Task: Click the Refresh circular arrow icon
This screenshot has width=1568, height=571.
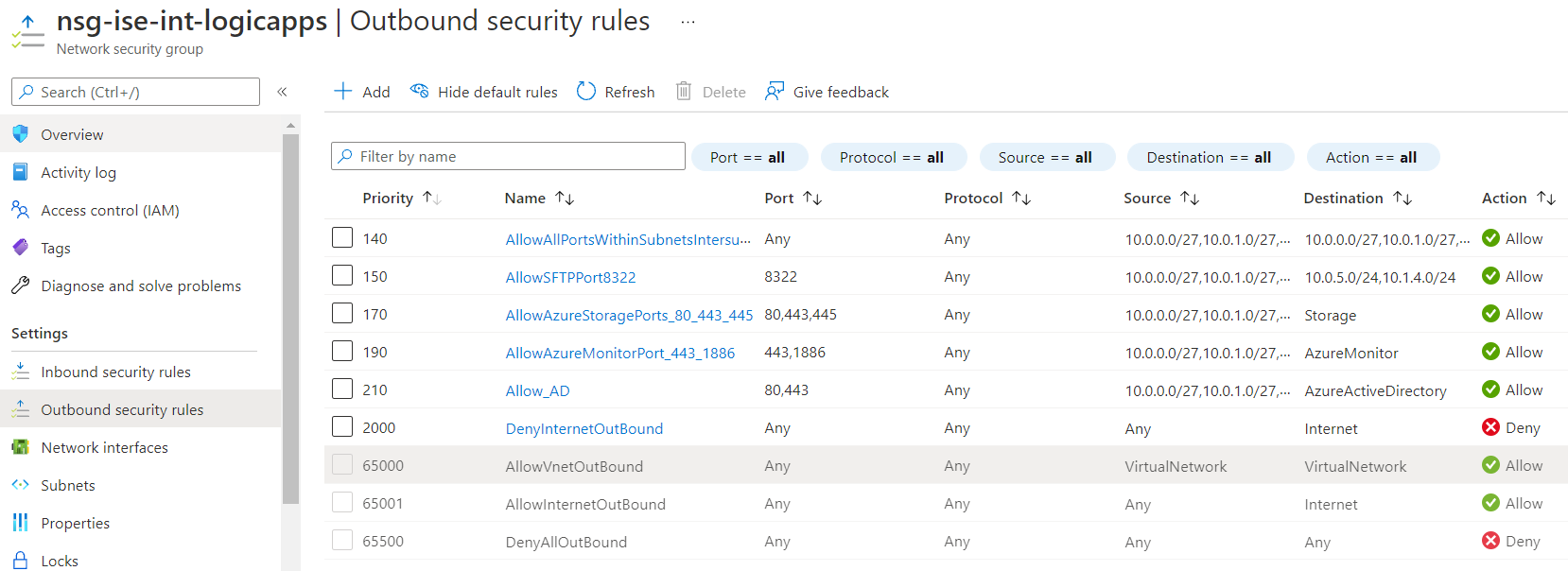Action: pyautogui.click(x=586, y=91)
